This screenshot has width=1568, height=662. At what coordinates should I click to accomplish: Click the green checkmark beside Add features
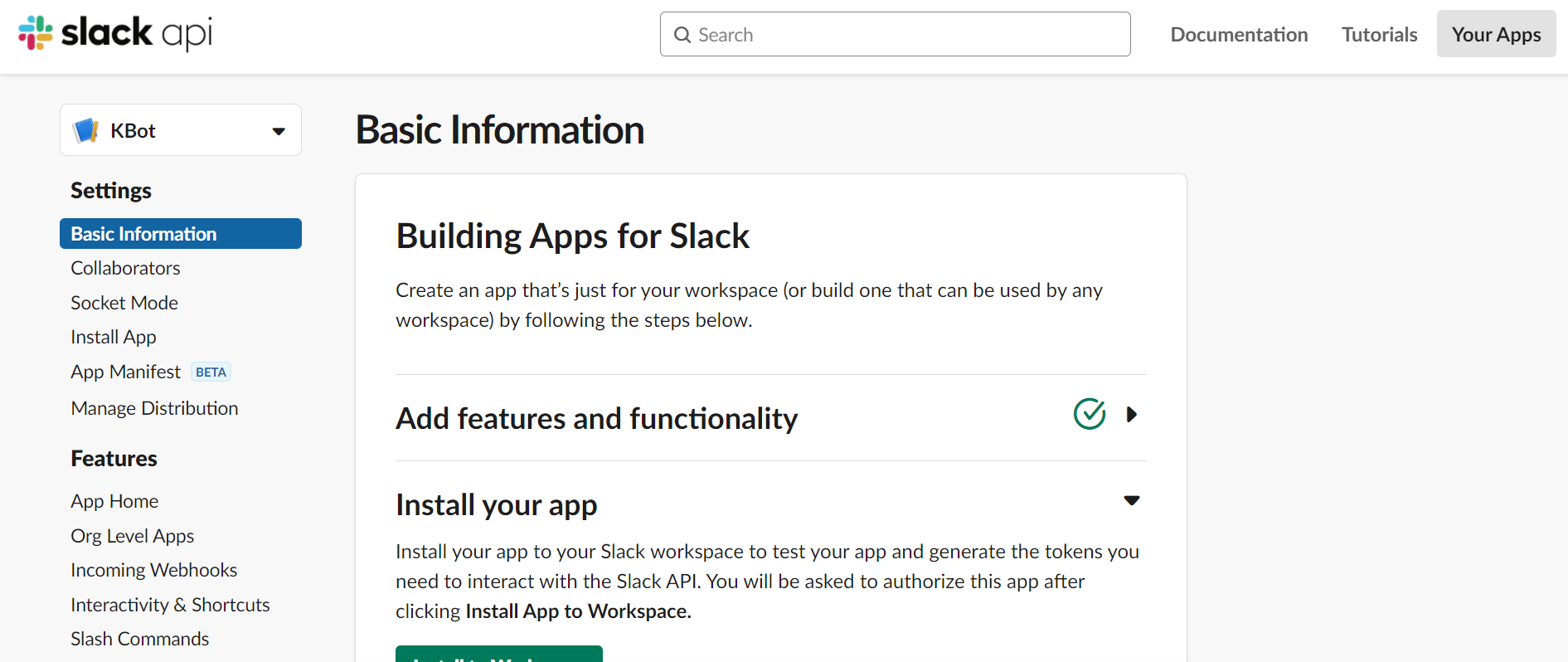1090,413
